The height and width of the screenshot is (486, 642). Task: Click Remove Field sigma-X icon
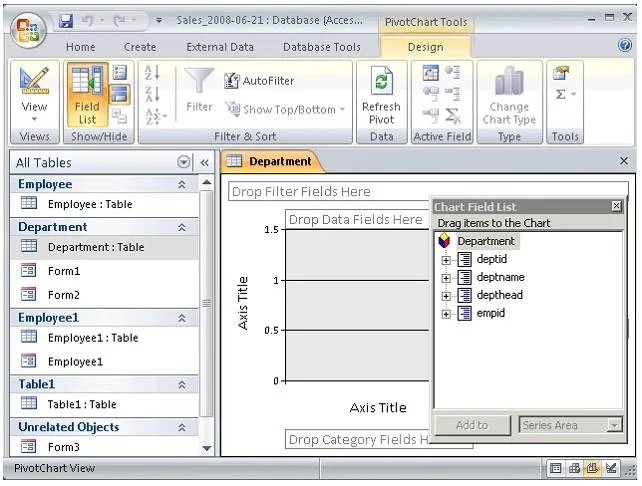click(452, 116)
